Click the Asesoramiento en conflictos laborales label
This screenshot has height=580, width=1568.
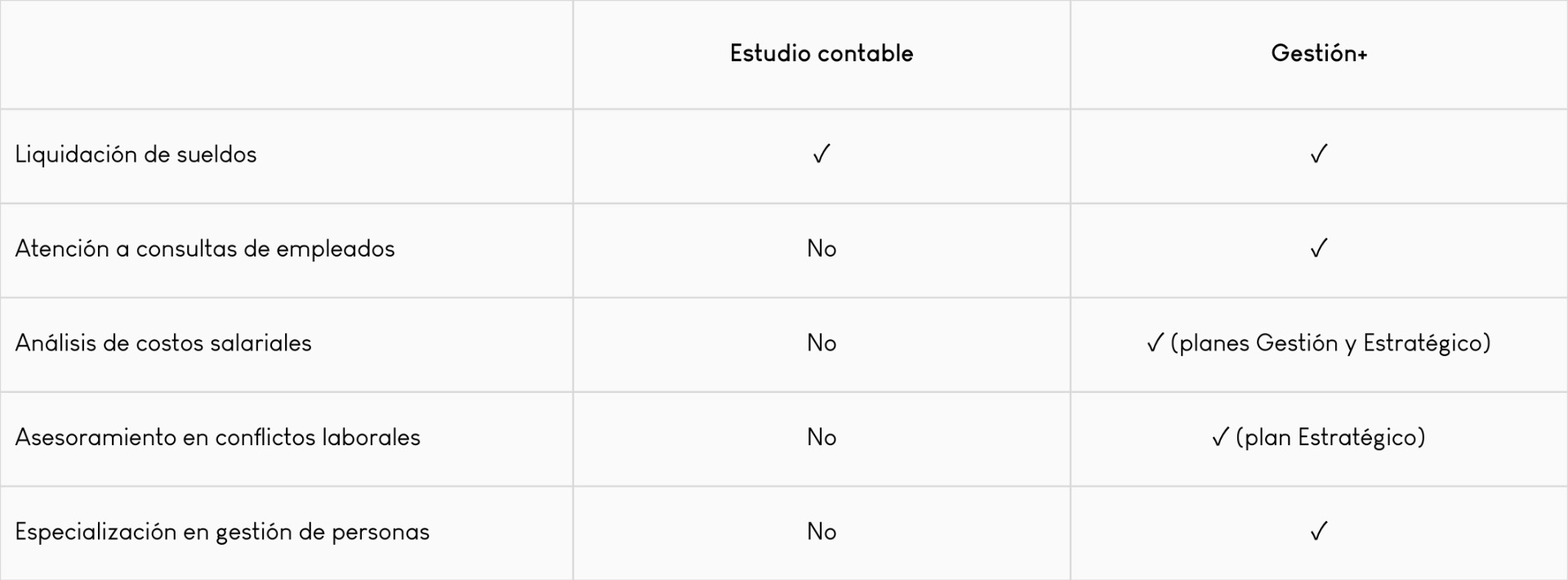[x=217, y=438]
